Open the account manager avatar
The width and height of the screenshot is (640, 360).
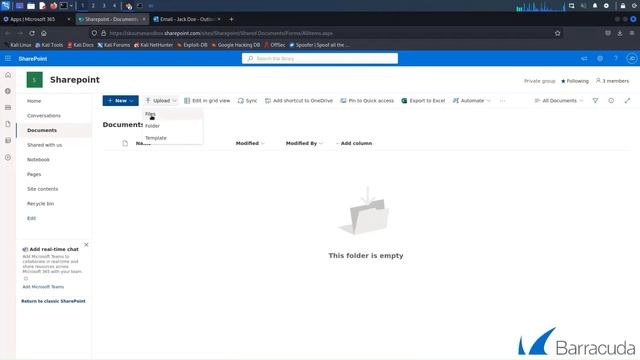point(631,58)
